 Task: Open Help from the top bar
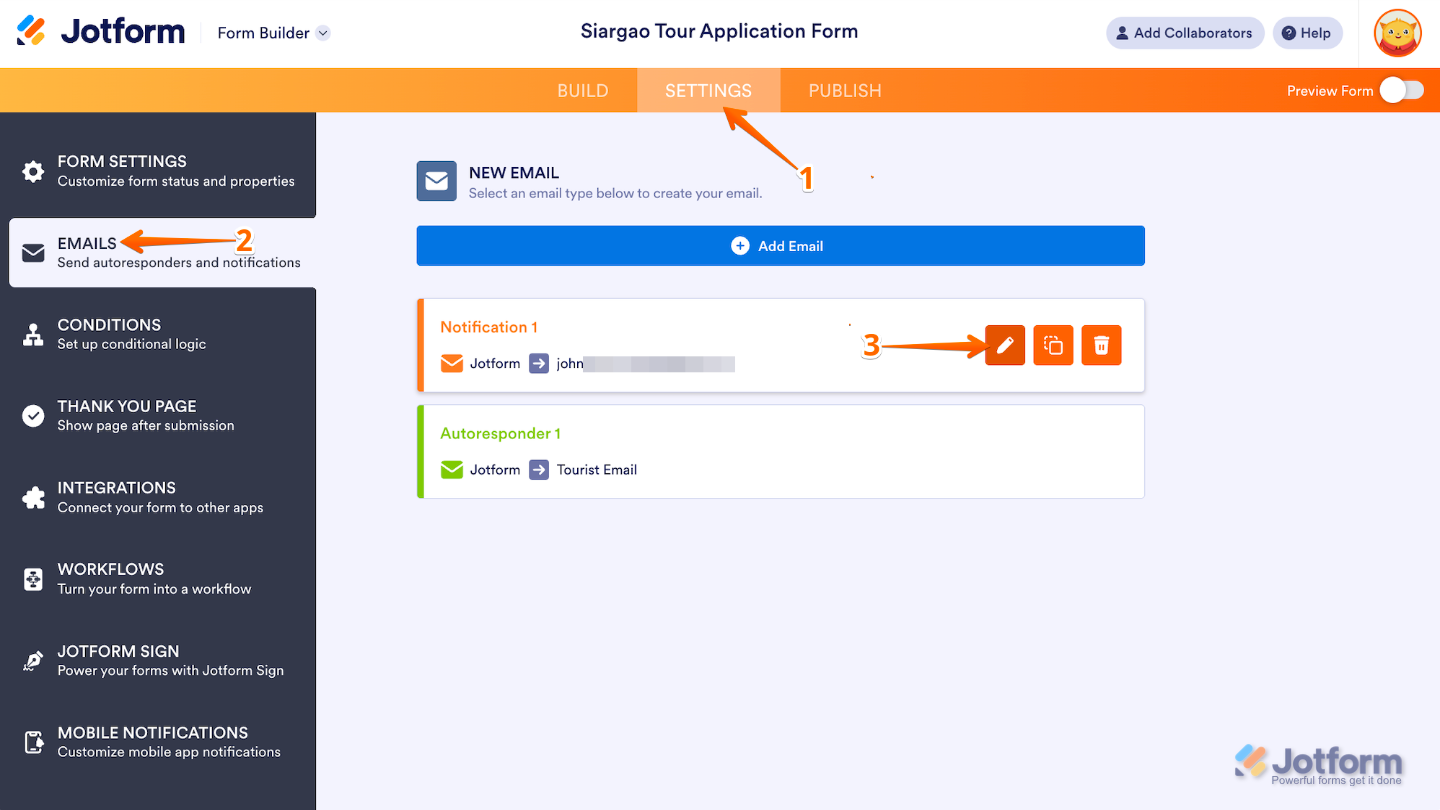coord(1307,32)
